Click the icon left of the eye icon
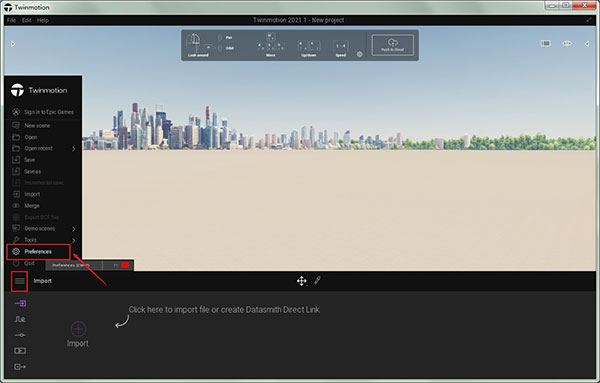Viewport: 600px width, 383px height. [x=546, y=44]
